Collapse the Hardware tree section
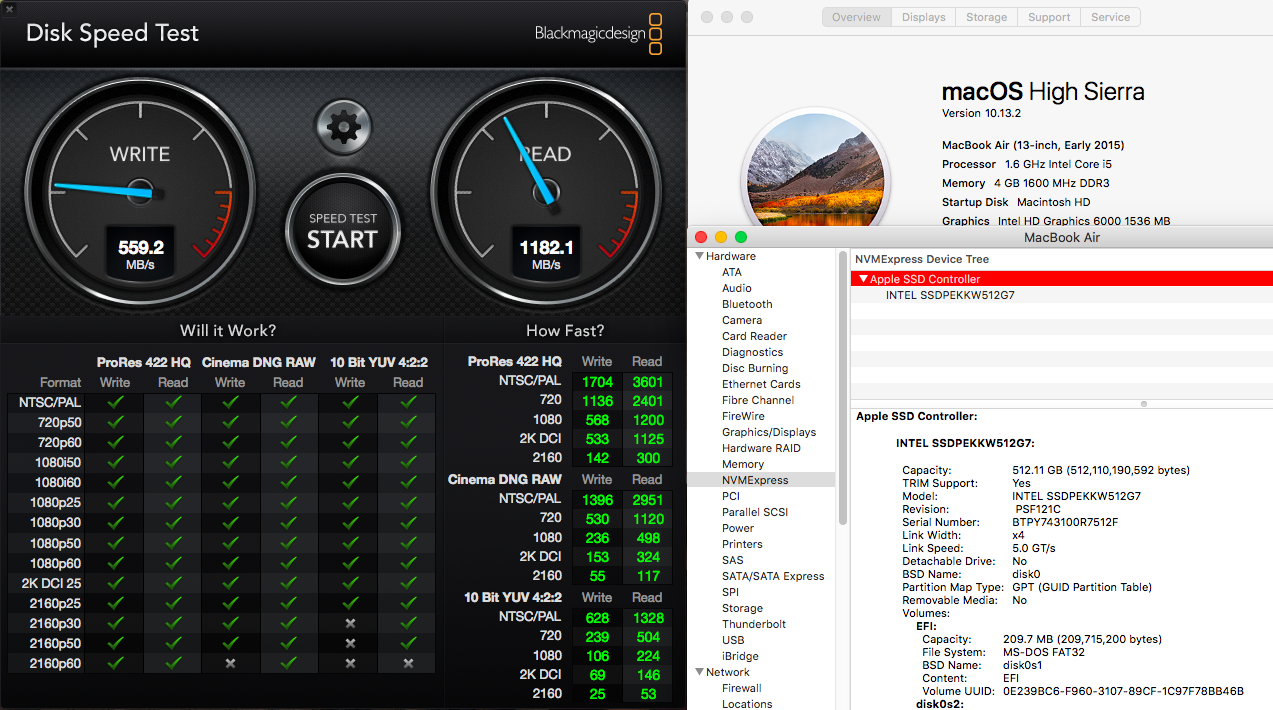This screenshot has height=710, width=1273. pyautogui.click(x=699, y=256)
